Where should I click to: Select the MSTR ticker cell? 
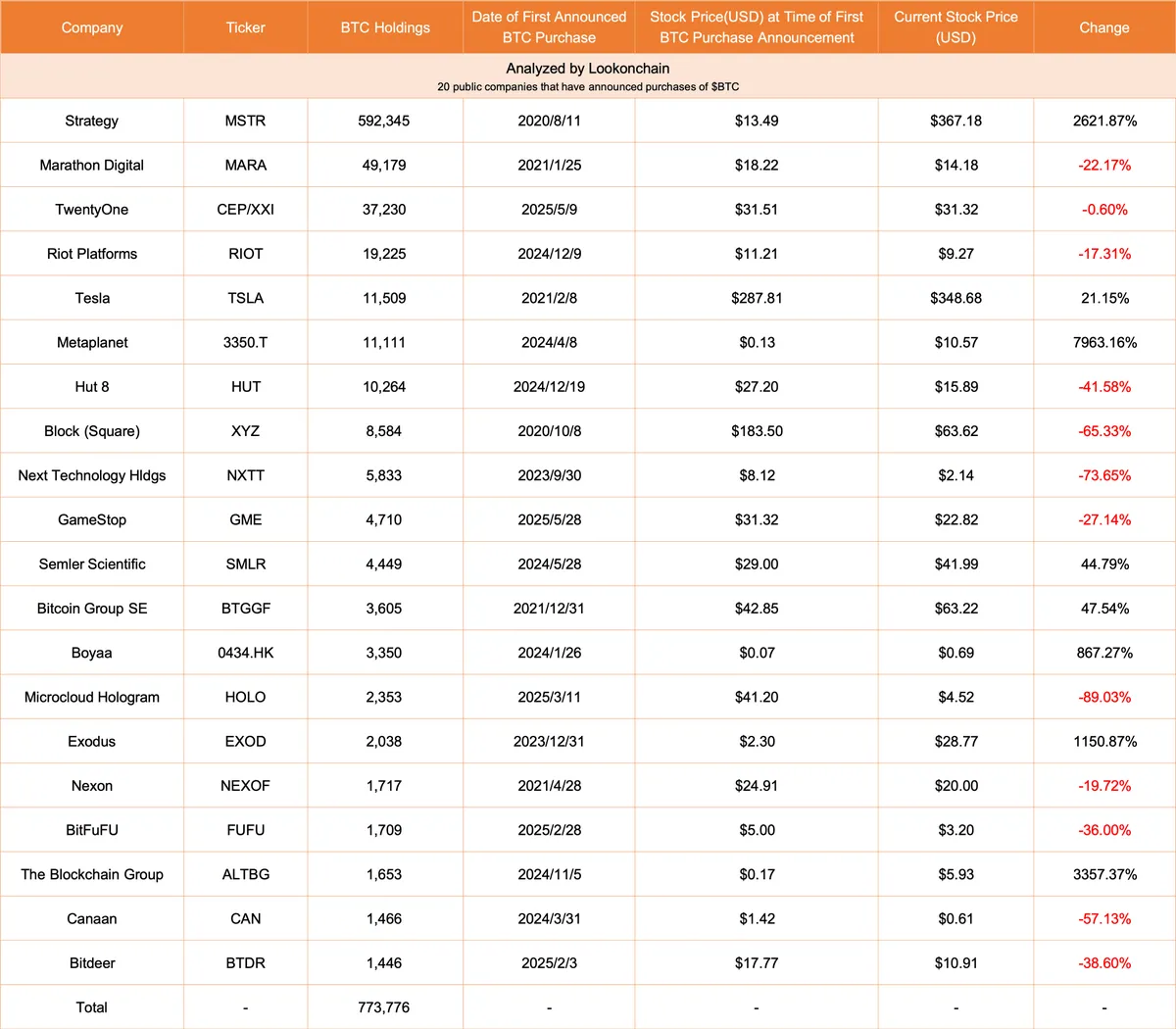click(245, 121)
